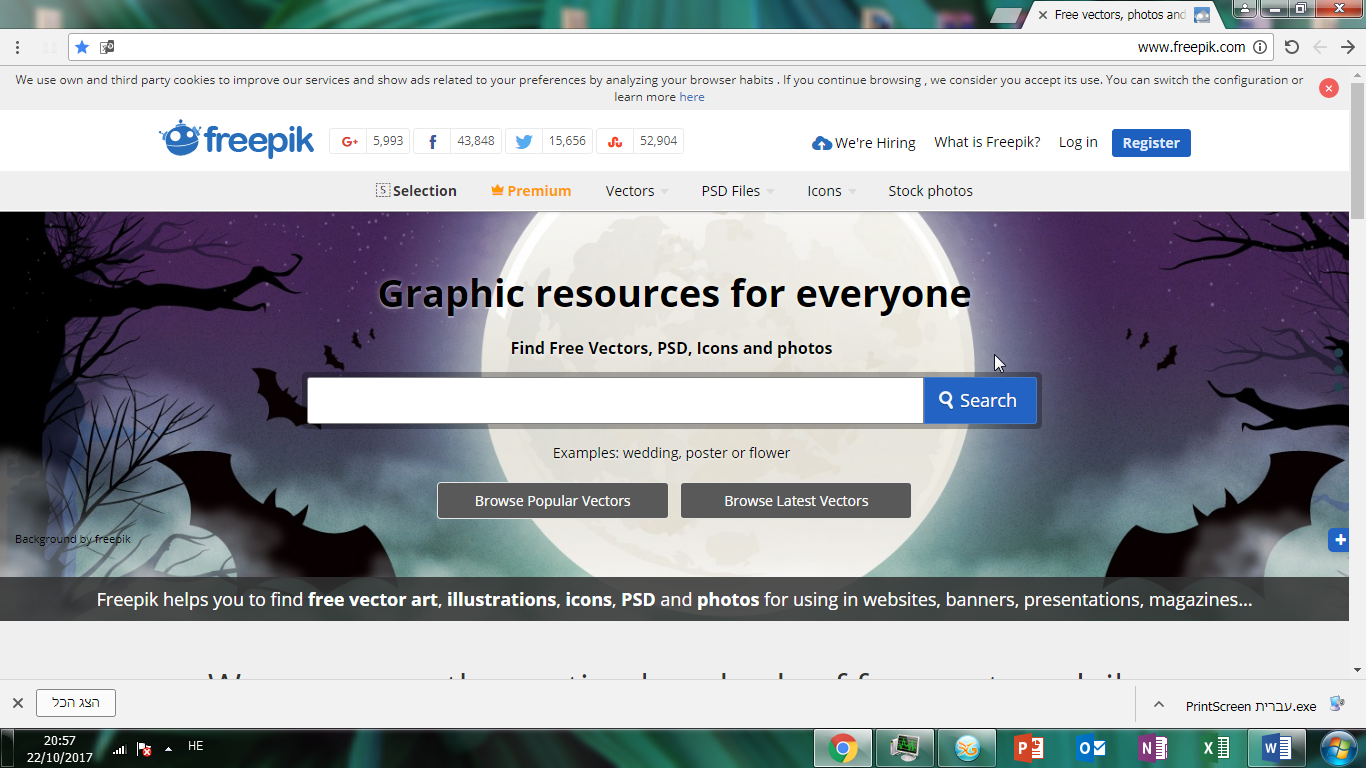
Task: Launch Word from the taskbar
Action: (x=1277, y=748)
